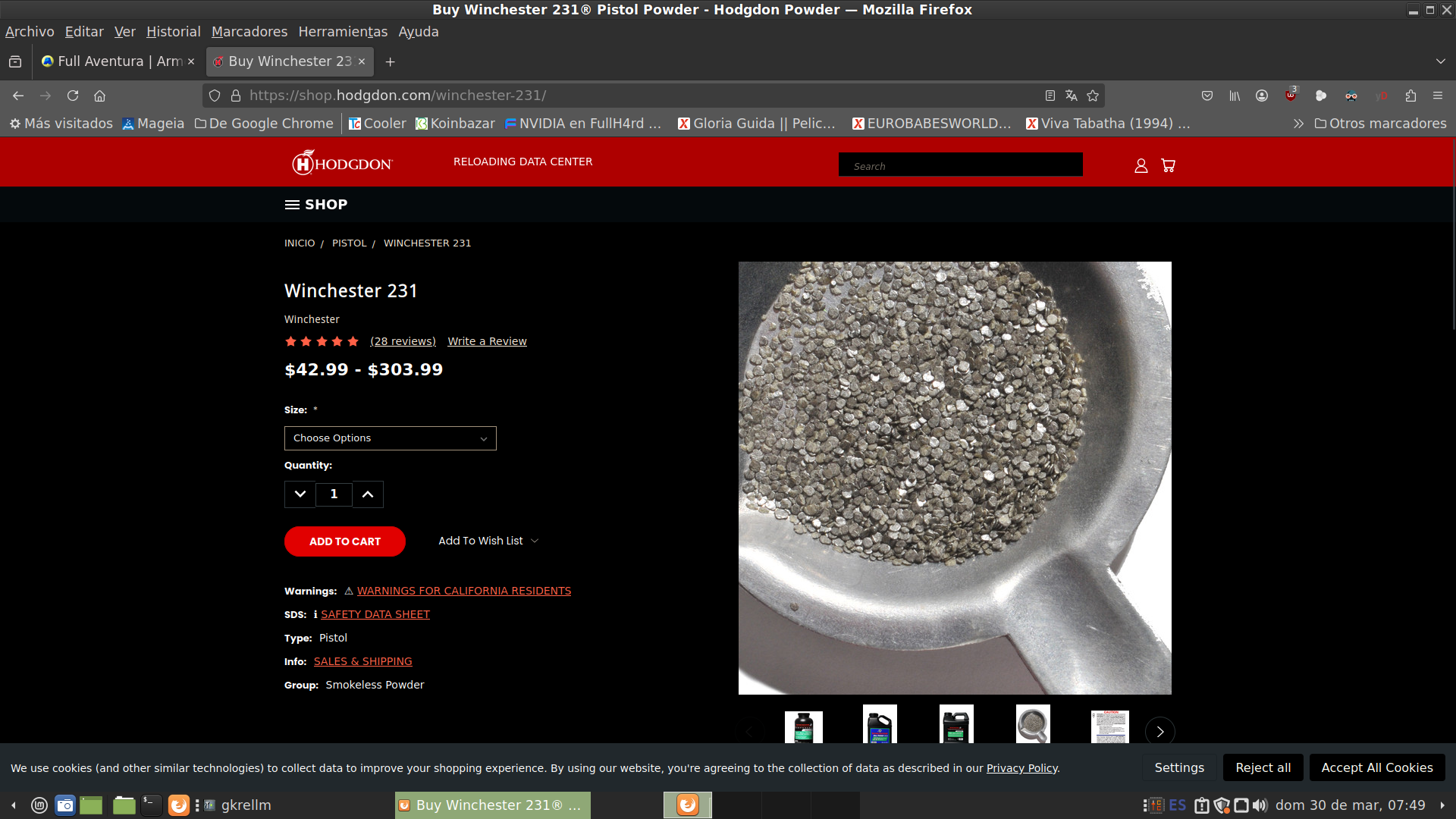The width and height of the screenshot is (1456, 819).
Task: Show more bookmarks with chevron
Action: (x=1298, y=124)
